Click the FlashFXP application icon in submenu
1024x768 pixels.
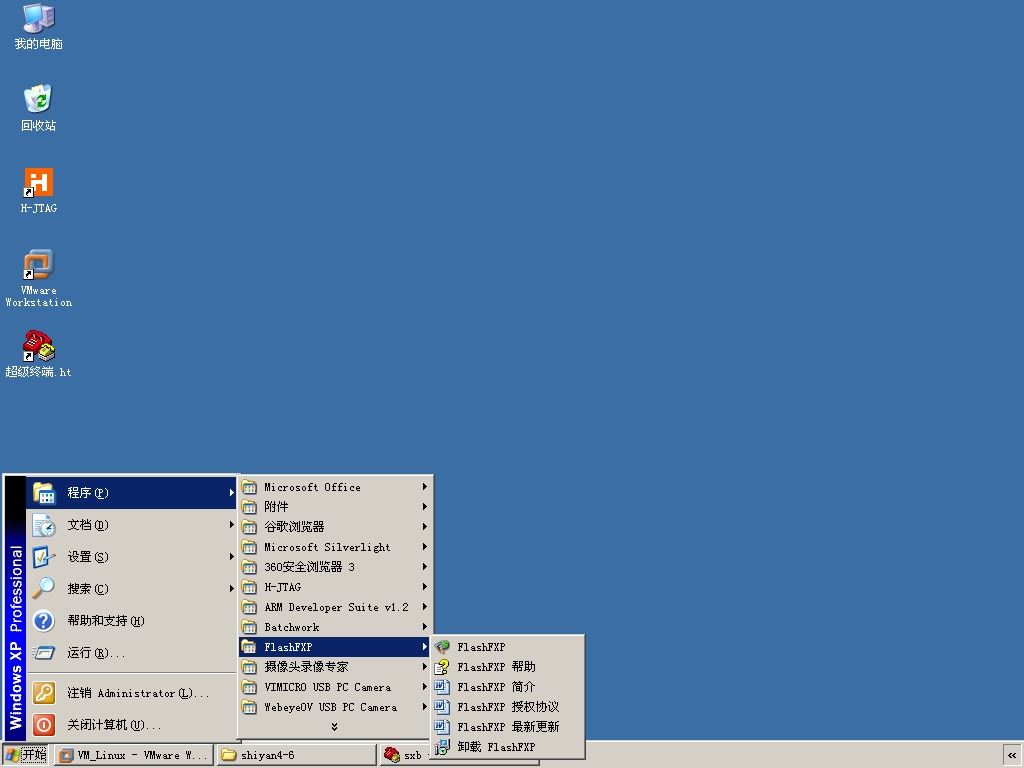pyautogui.click(x=442, y=647)
